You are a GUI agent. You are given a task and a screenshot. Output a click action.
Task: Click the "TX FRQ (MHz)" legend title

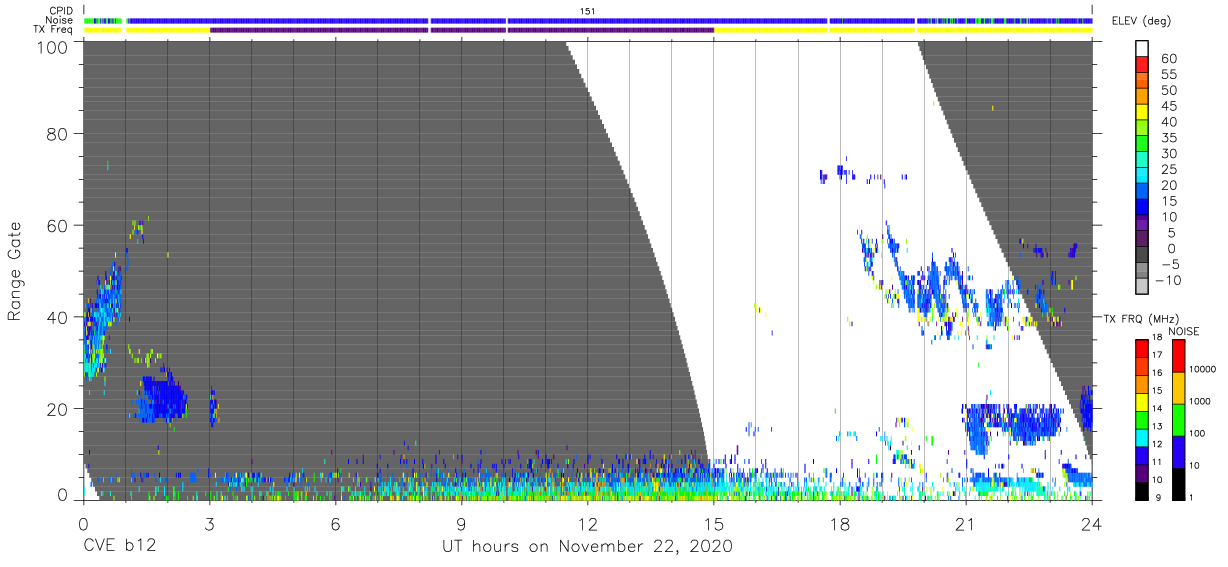1140,319
